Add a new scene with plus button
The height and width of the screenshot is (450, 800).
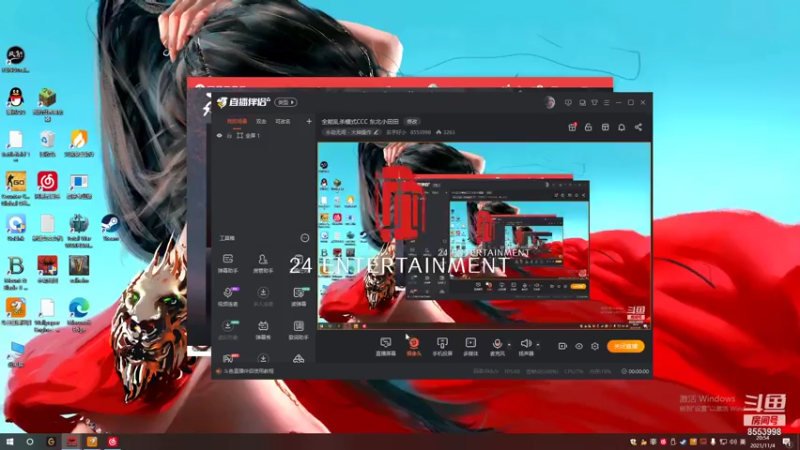click(309, 121)
